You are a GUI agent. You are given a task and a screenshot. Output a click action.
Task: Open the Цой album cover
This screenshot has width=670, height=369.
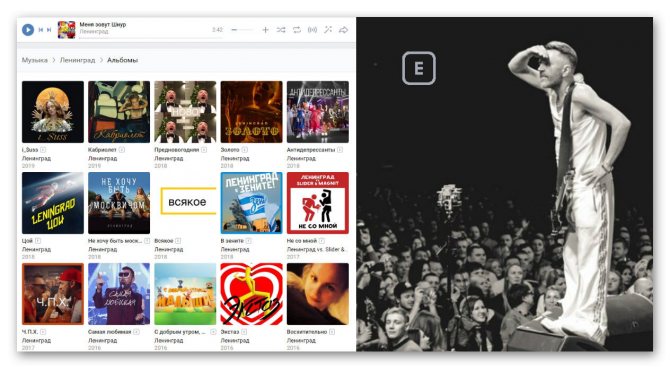(x=53, y=203)
